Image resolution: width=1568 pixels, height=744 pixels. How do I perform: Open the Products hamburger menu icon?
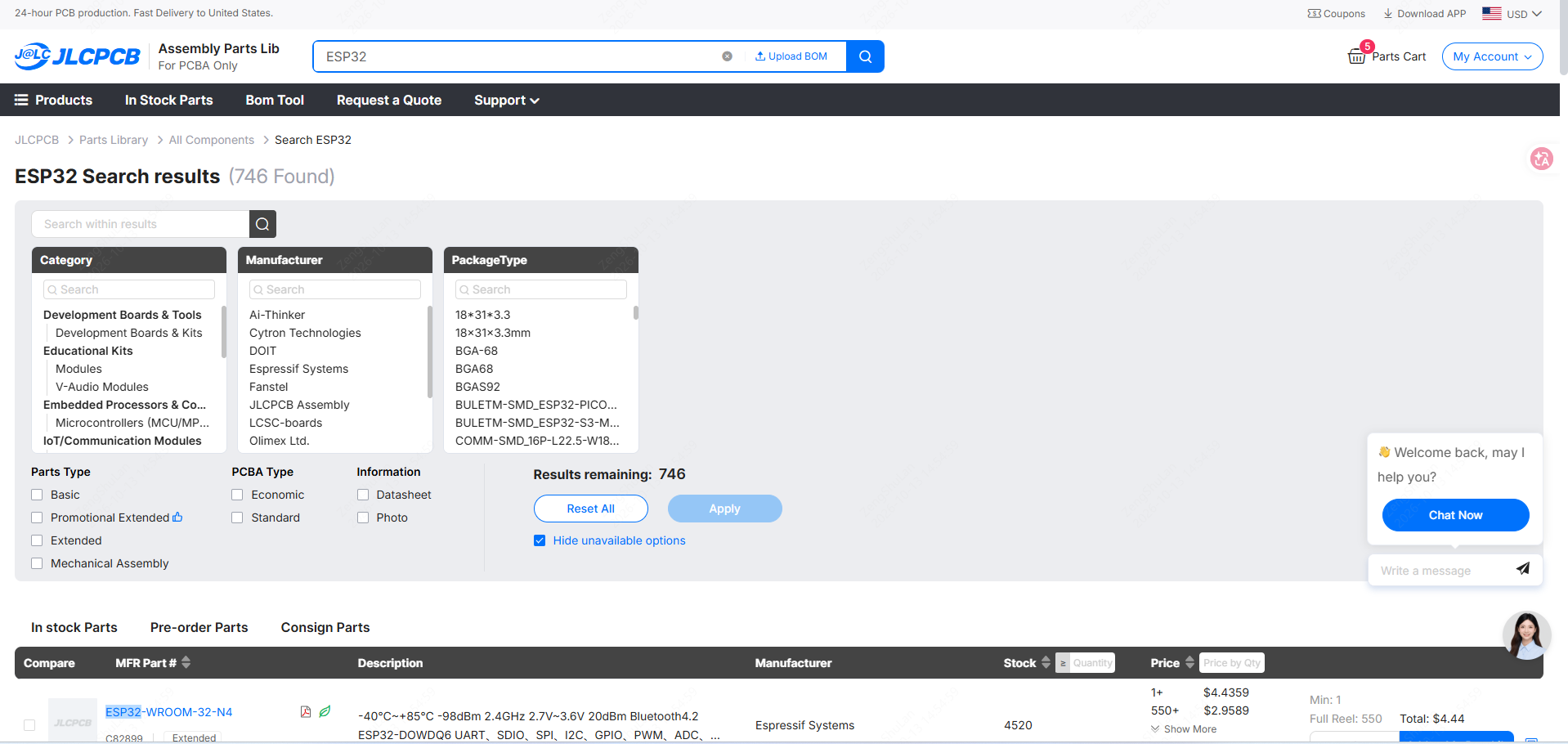[21, 100]
